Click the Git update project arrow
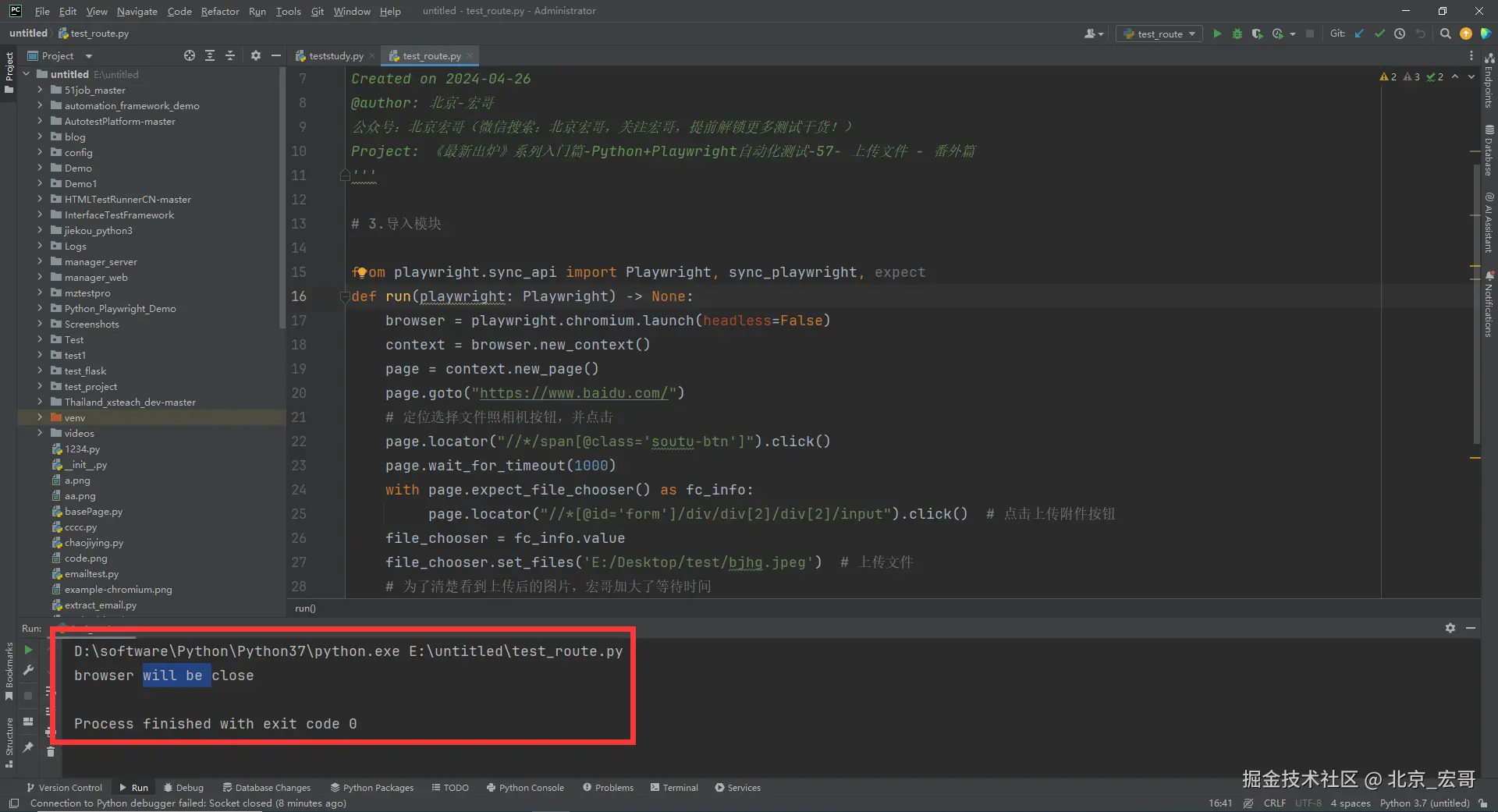 pos(1359,34)
